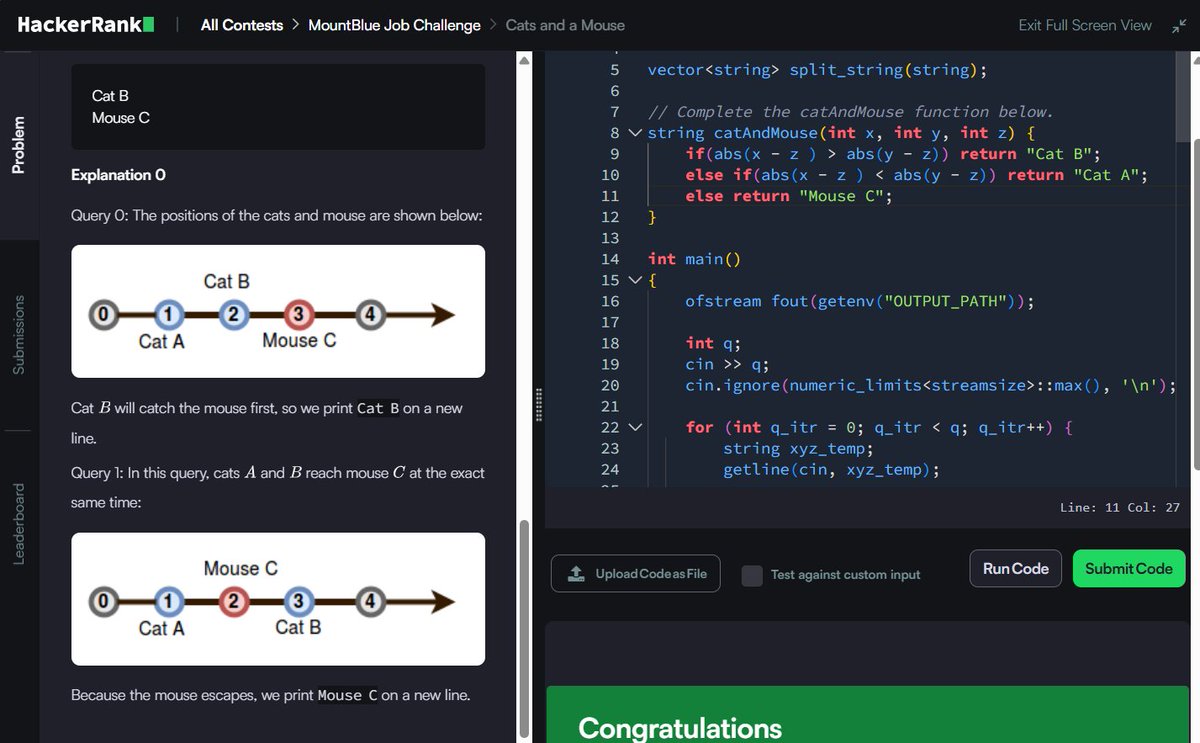Click the upload icon in Upload Code button
The width and height of the screenshot is (1200, 743).
click(x=576, y=573)
